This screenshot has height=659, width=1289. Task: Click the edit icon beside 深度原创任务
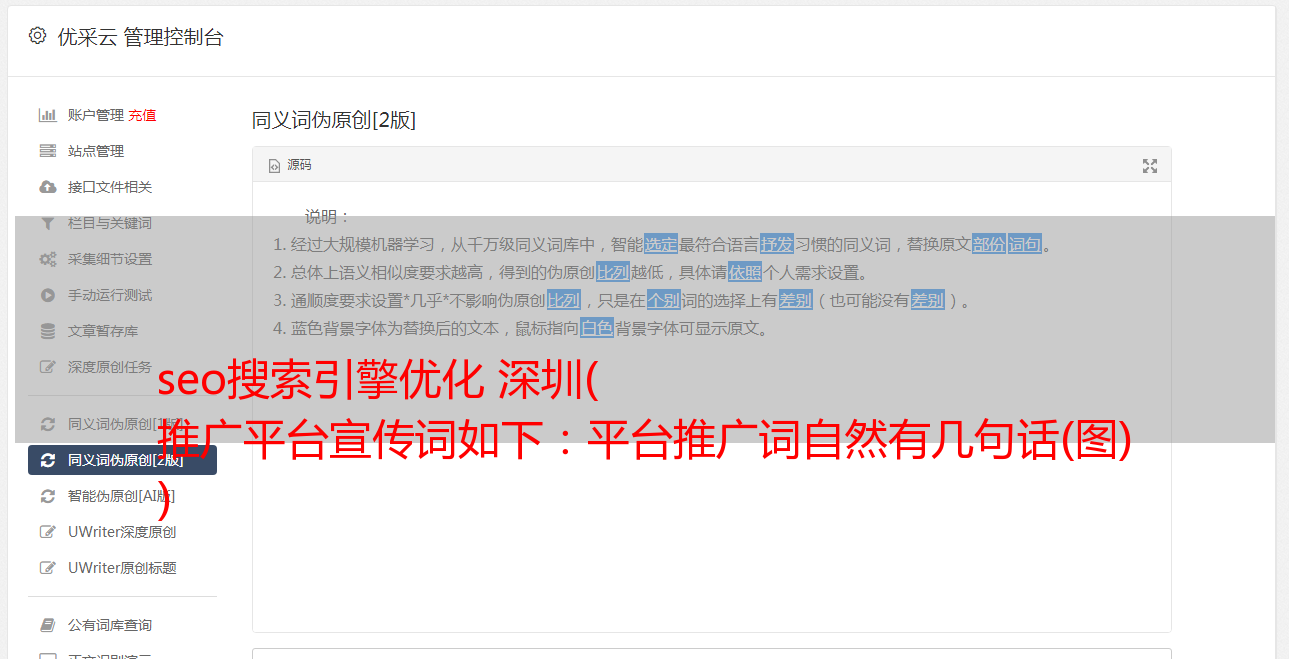tap(47, 367)
